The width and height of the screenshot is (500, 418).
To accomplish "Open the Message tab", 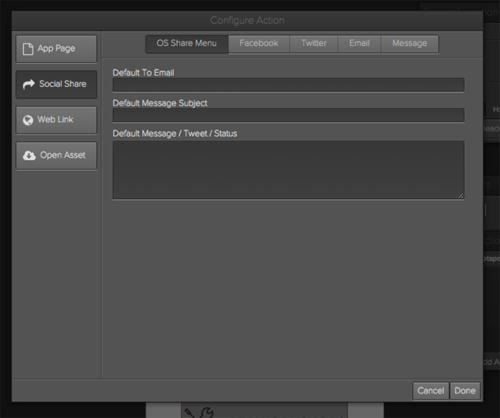I will point(410,44).
